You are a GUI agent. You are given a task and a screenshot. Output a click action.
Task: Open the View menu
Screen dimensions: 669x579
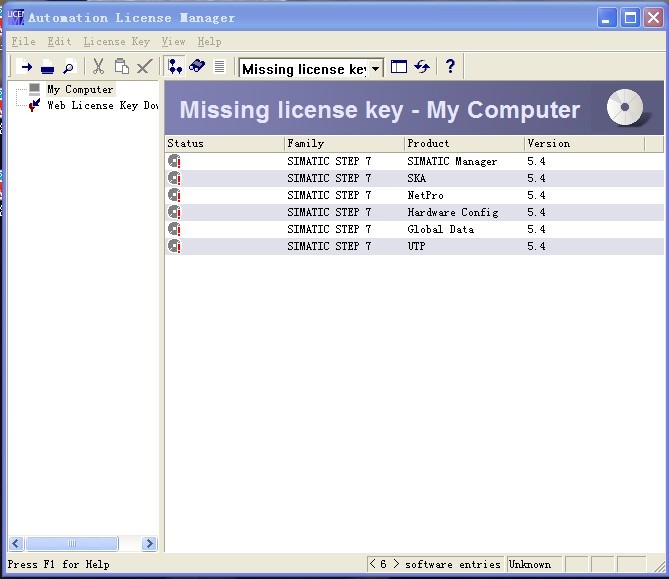(173, 42)
